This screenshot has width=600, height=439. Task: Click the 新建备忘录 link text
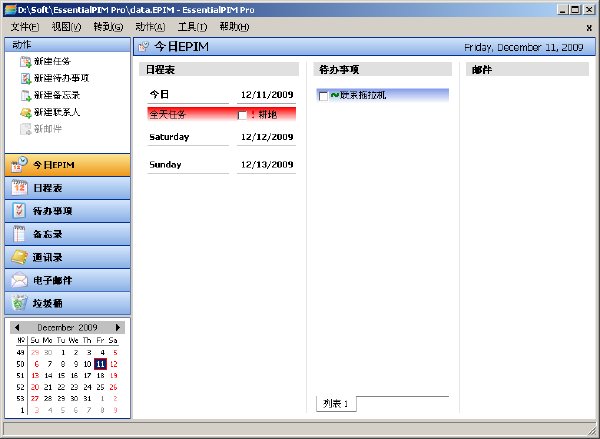pos(57,95)
